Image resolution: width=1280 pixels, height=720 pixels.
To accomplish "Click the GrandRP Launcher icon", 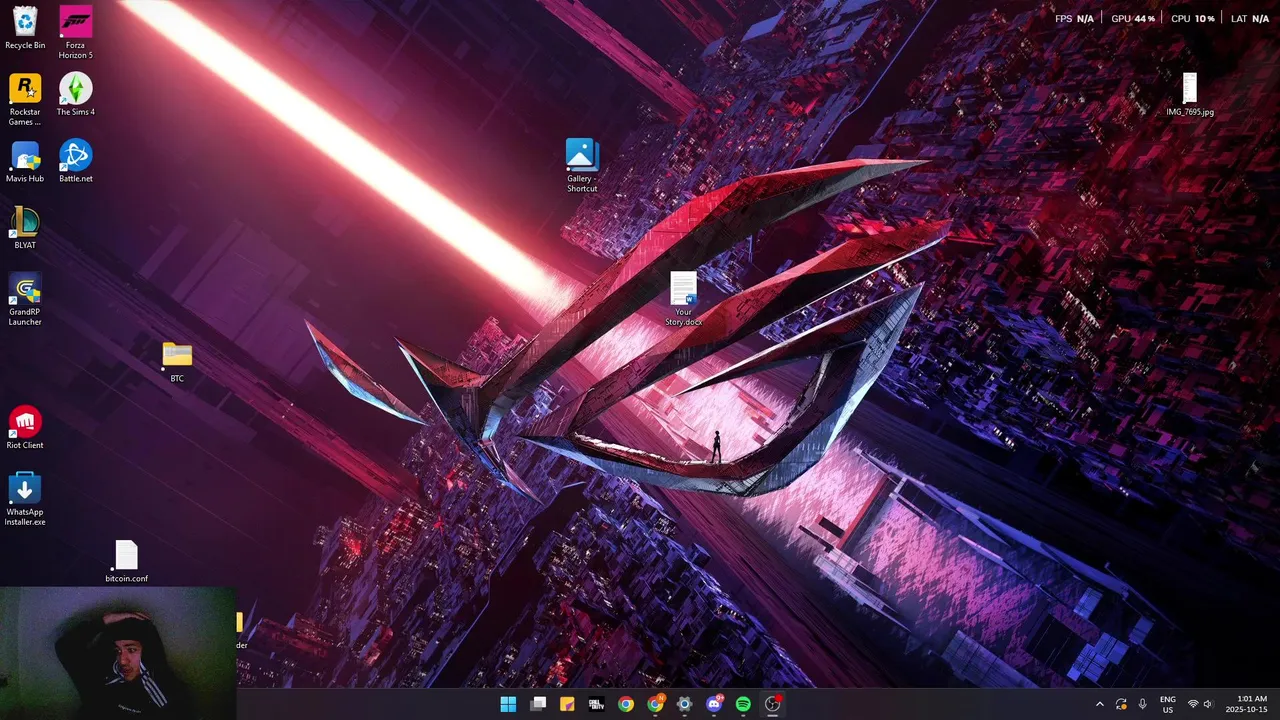I will (25, 300).
